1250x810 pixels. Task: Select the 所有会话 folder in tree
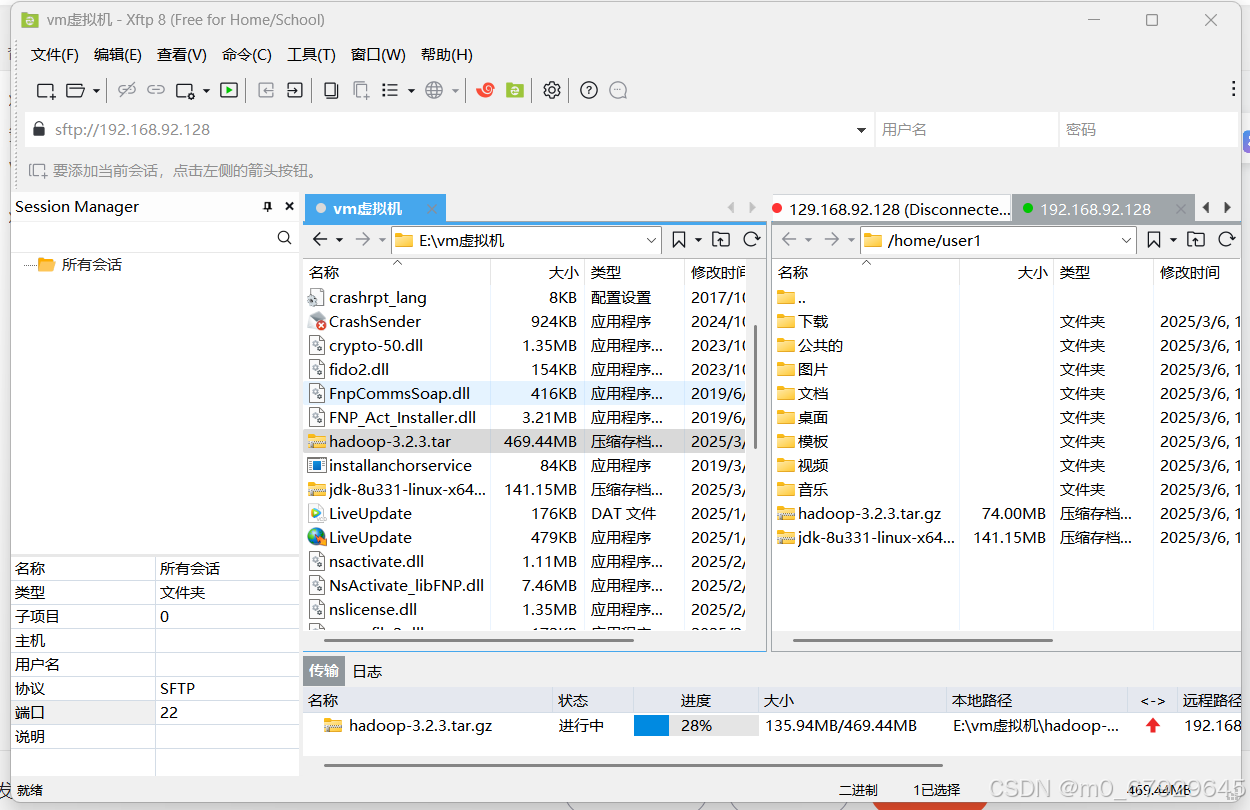pos(80,265)
